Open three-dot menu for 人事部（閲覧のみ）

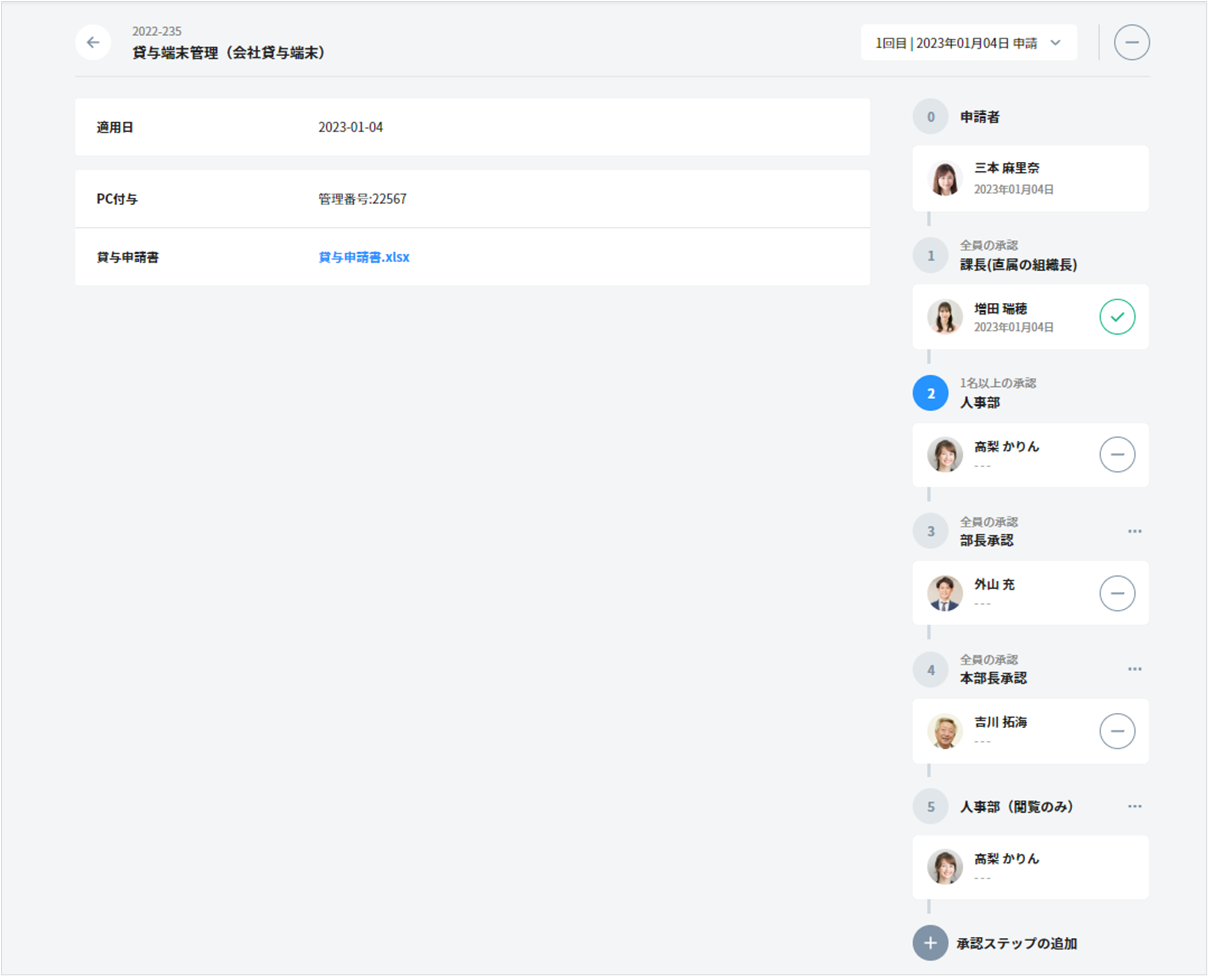pyautogui.click(x=1134, y=806)
